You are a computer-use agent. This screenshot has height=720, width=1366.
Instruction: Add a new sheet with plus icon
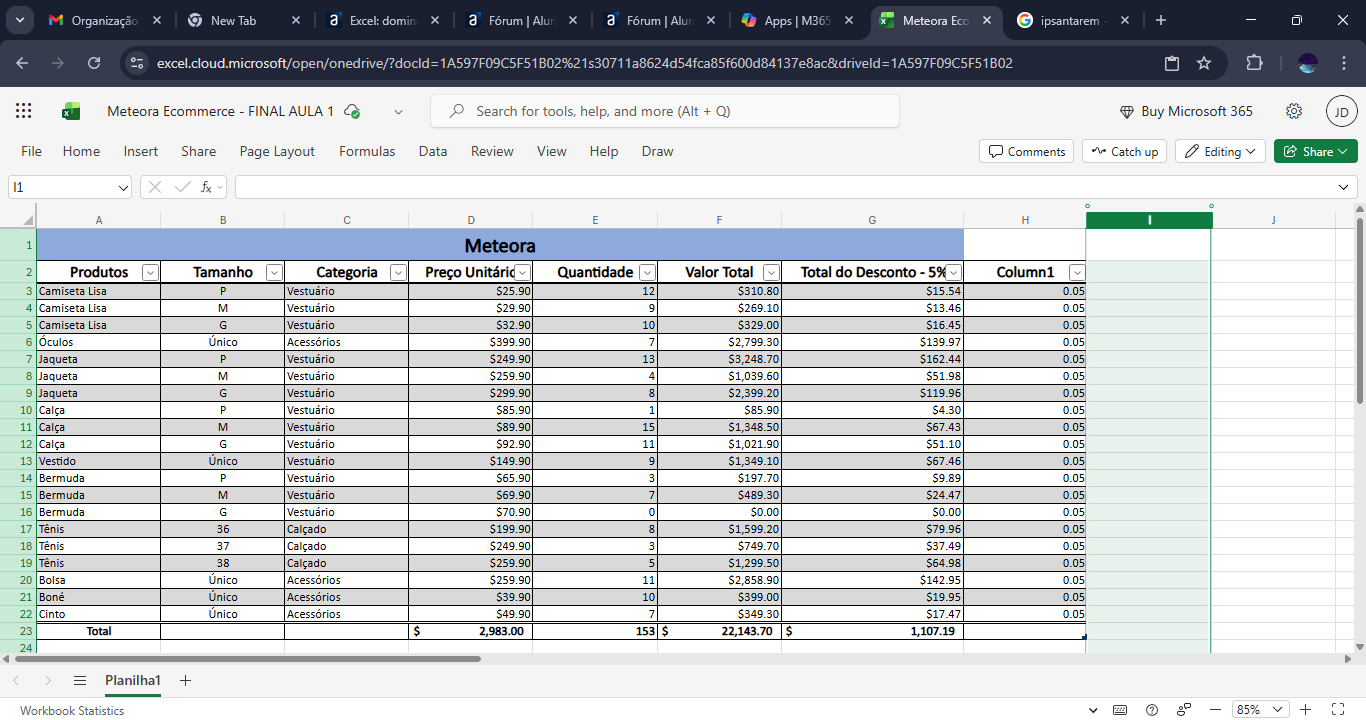click(x=185, y=680)
